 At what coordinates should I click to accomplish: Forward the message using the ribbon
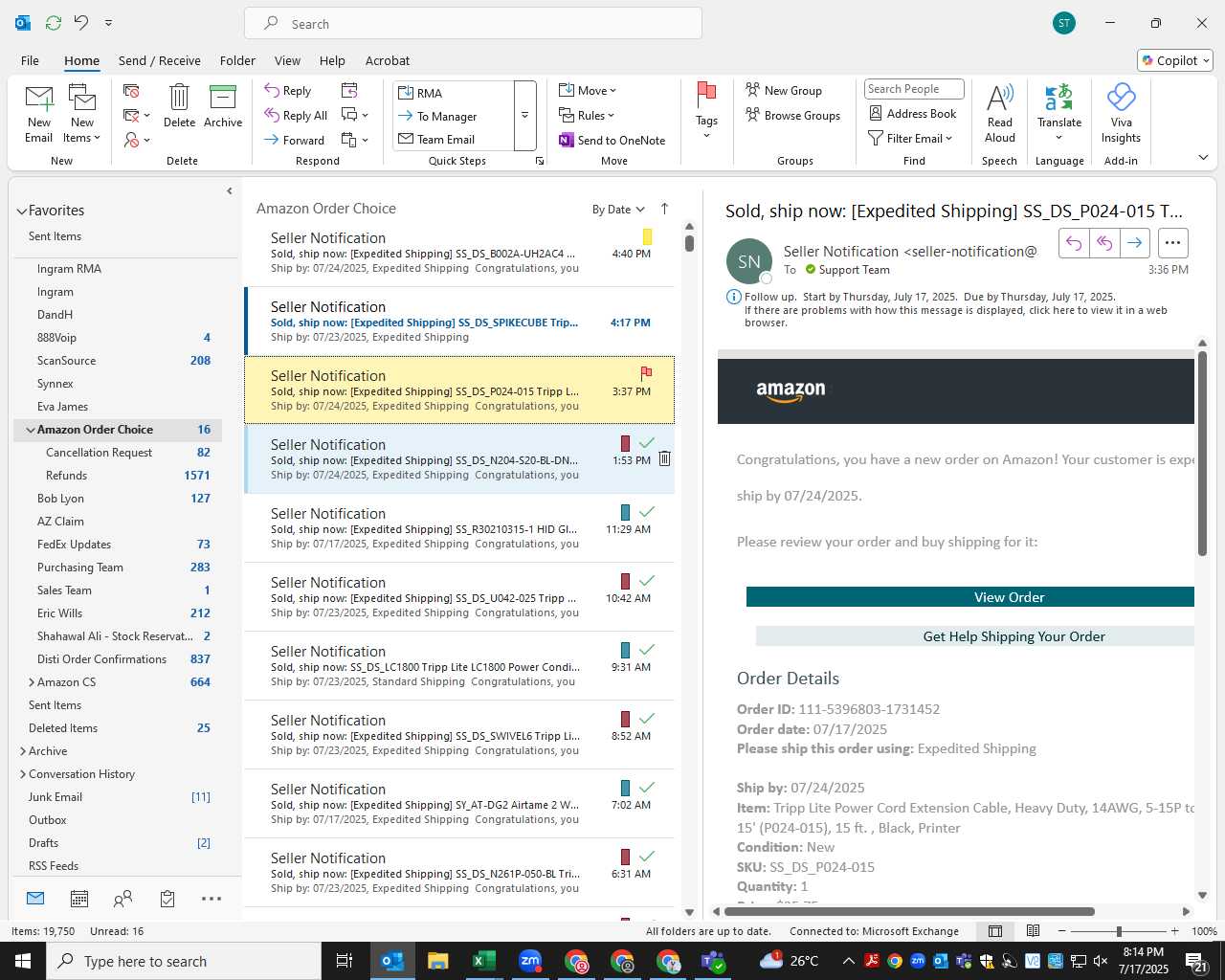[295, 140]
